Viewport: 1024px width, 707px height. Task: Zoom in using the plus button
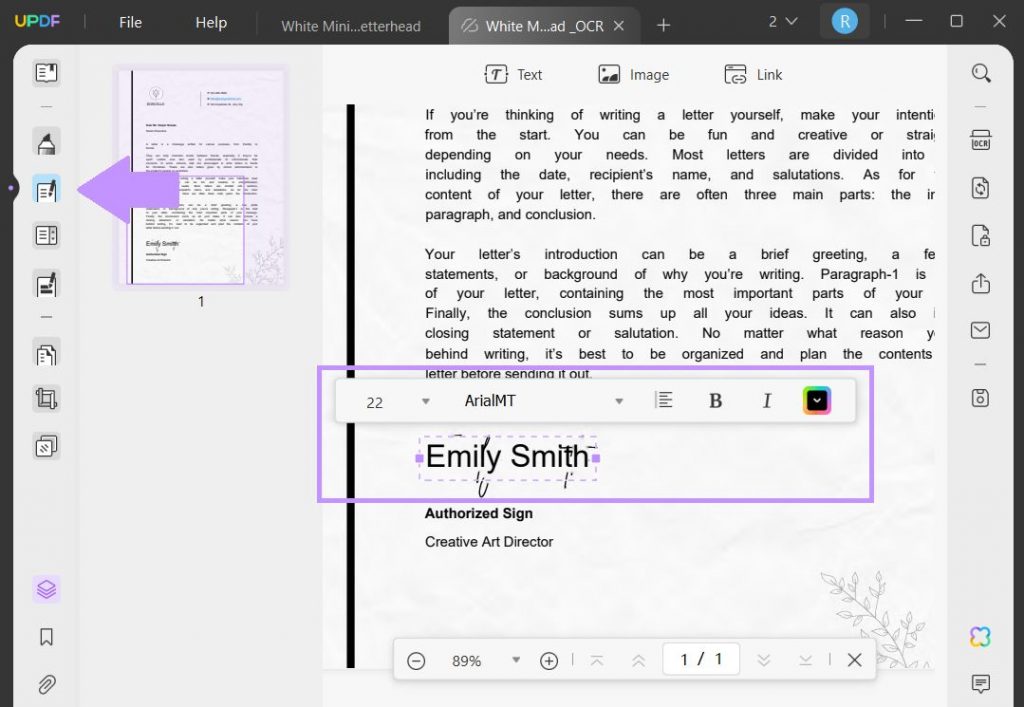(548, 660)
